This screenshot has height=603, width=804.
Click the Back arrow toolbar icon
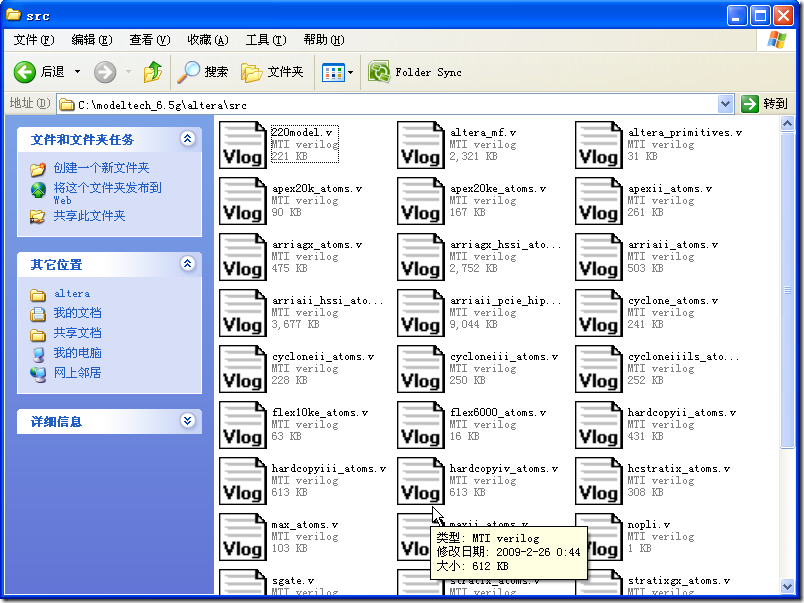(26, 72)
